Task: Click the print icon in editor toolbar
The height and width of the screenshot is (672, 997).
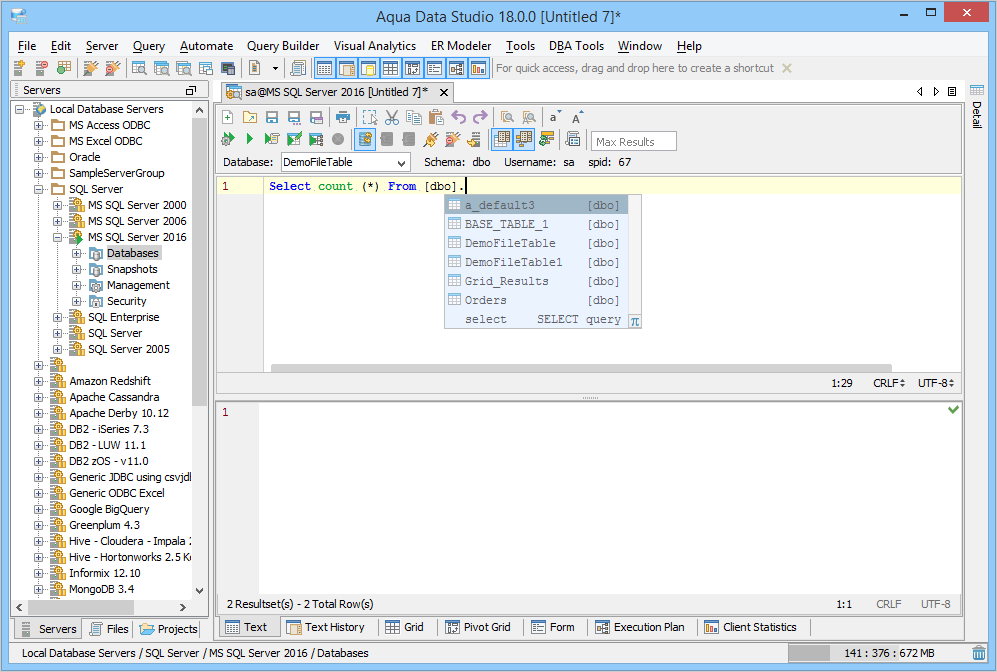Action: coord(343,117)
